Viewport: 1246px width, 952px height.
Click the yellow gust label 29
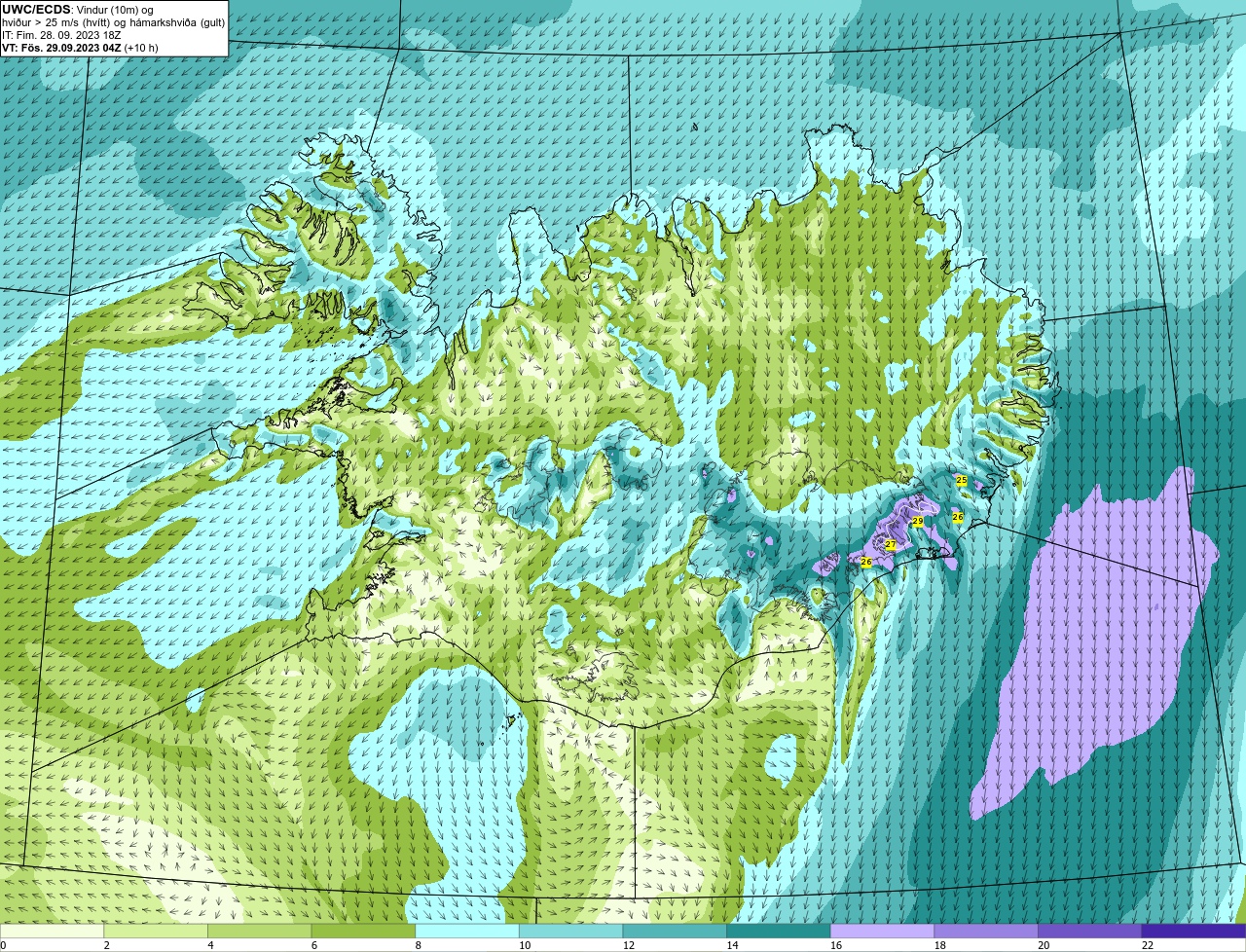[x=917, y=522]
